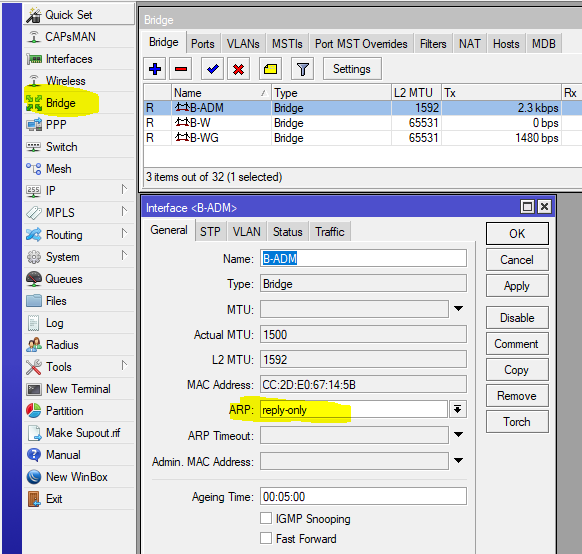Open the Ports tab in Bridge window
This screenshot has width=582, height=554.
pos(203,44)
